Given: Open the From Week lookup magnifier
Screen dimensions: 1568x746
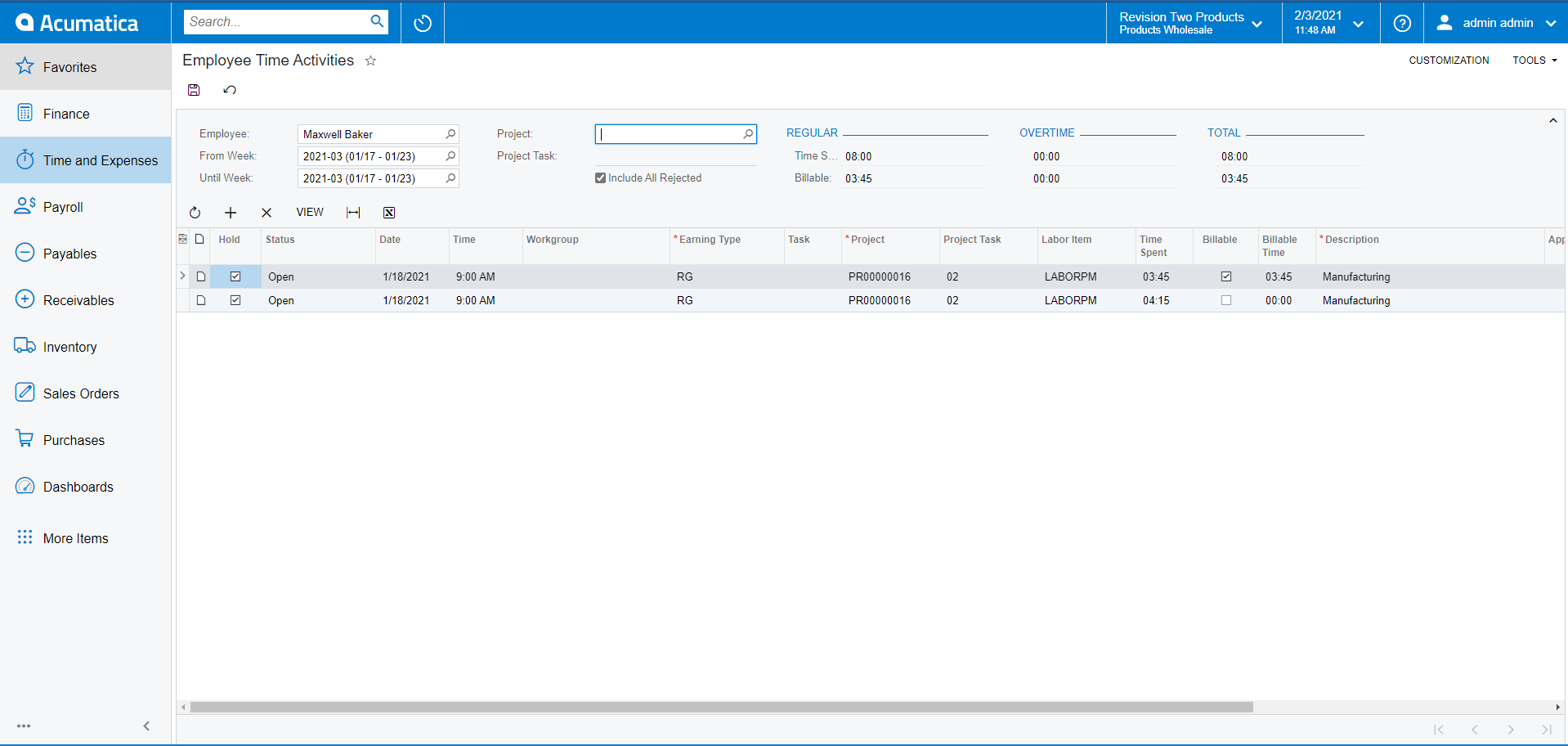Looking at the screenshot, I should click(450, 156).
